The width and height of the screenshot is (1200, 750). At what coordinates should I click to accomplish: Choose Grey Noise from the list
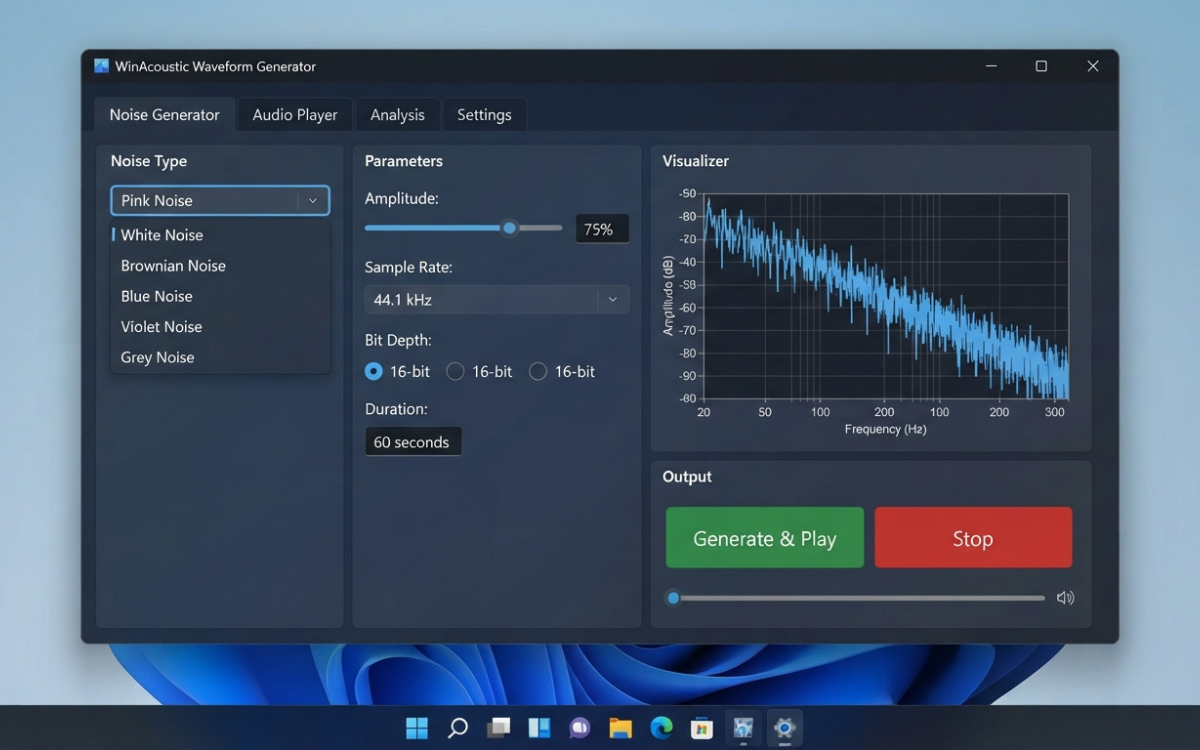[x=220, y=357]
